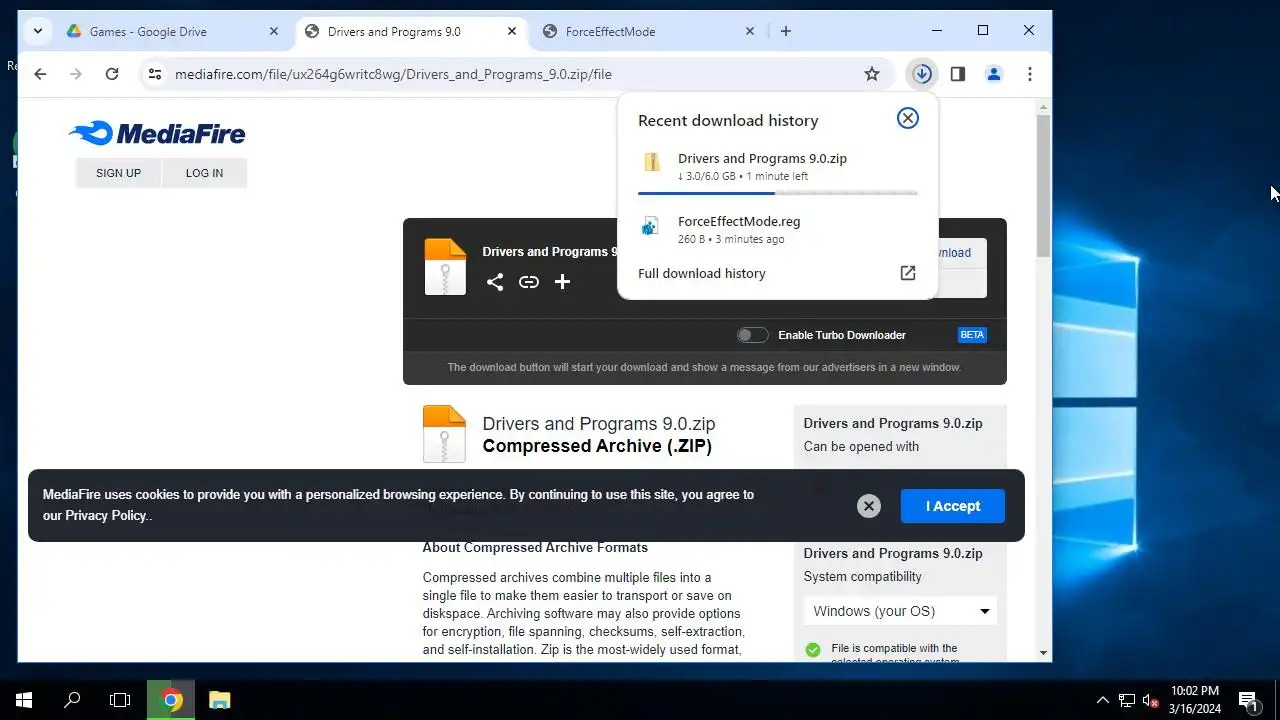Open the Windows (your OS) dropdown

900,611
